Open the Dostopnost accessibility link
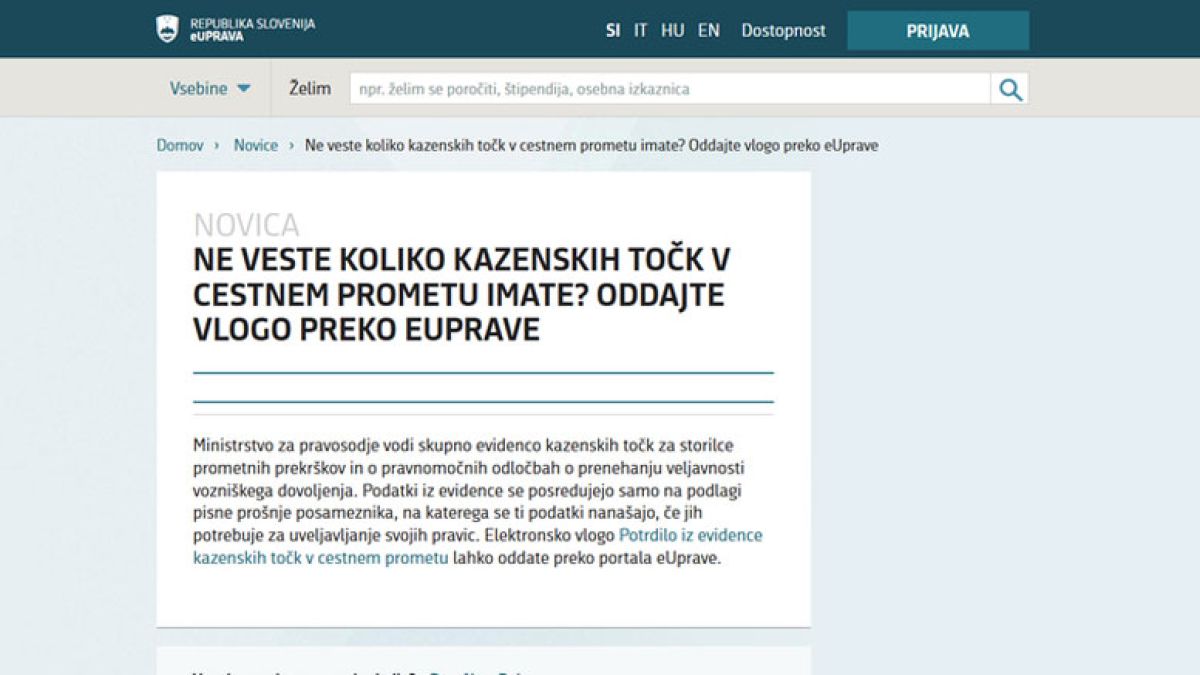This screenshot has height=675, width=1200. (x=783, y=30)
